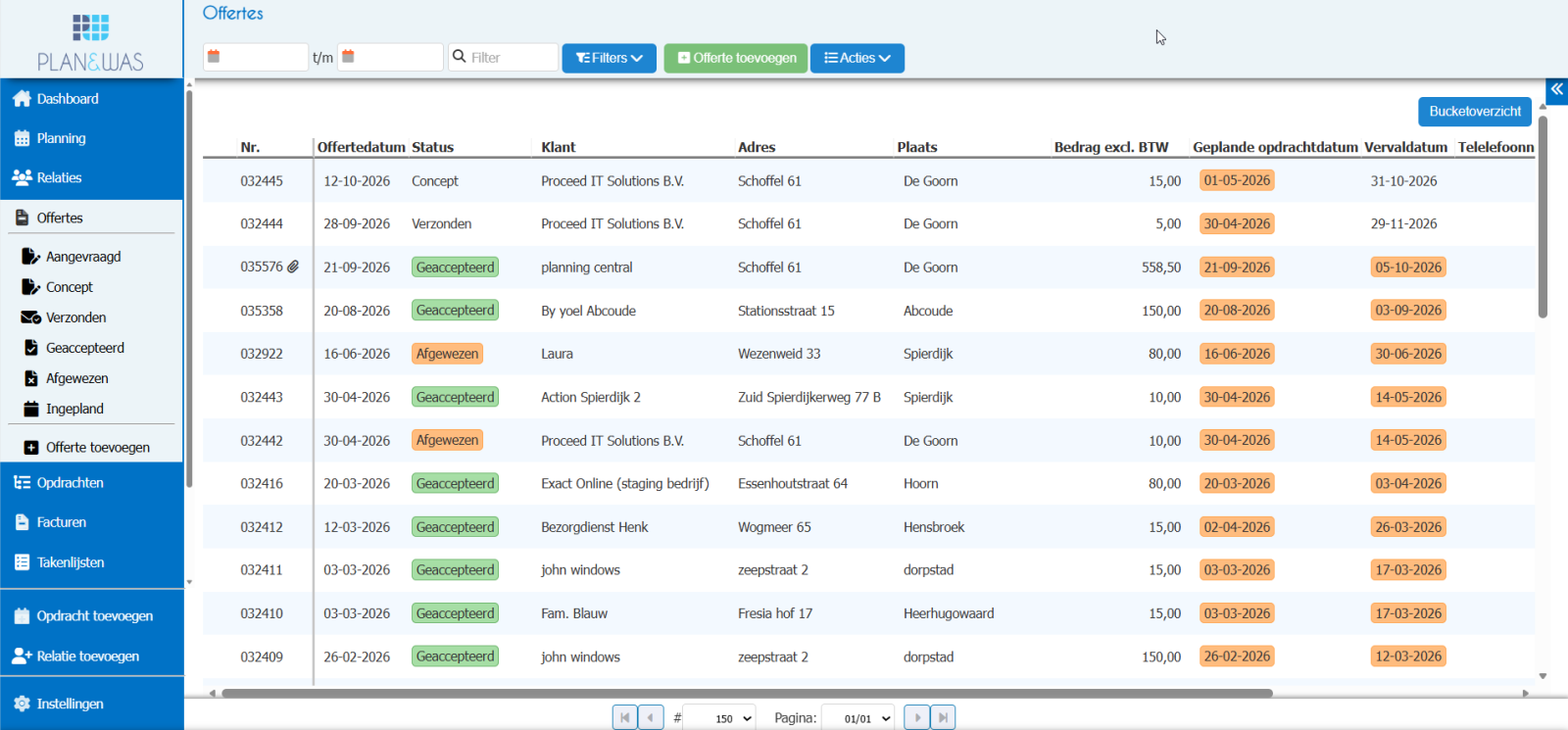1568x730 pixels.
Task: Click the Takenlijsten checklist icon
Action: click(x=22, y=562)
